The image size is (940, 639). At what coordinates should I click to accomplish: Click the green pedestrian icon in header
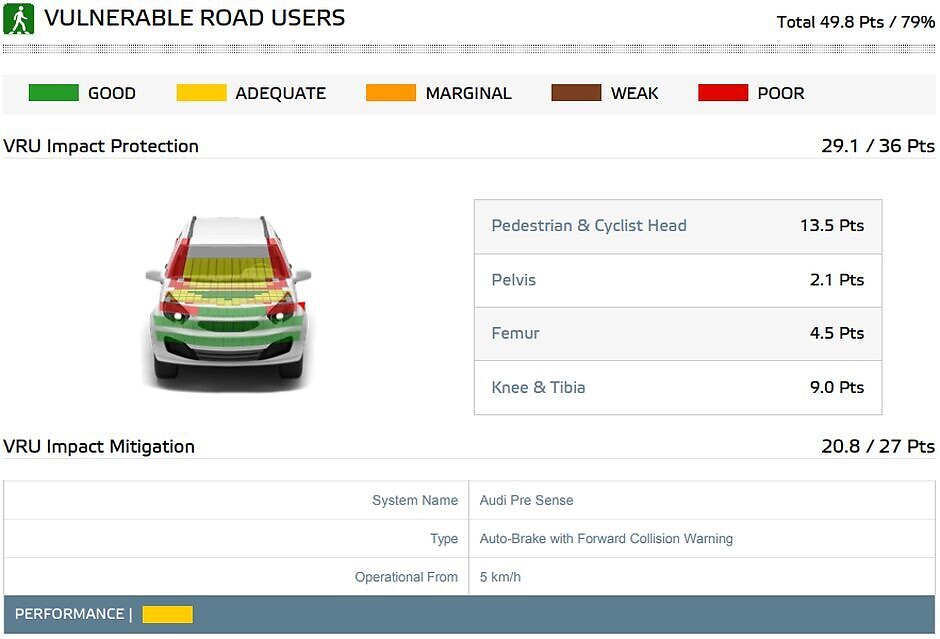click(x=18, y=19)
